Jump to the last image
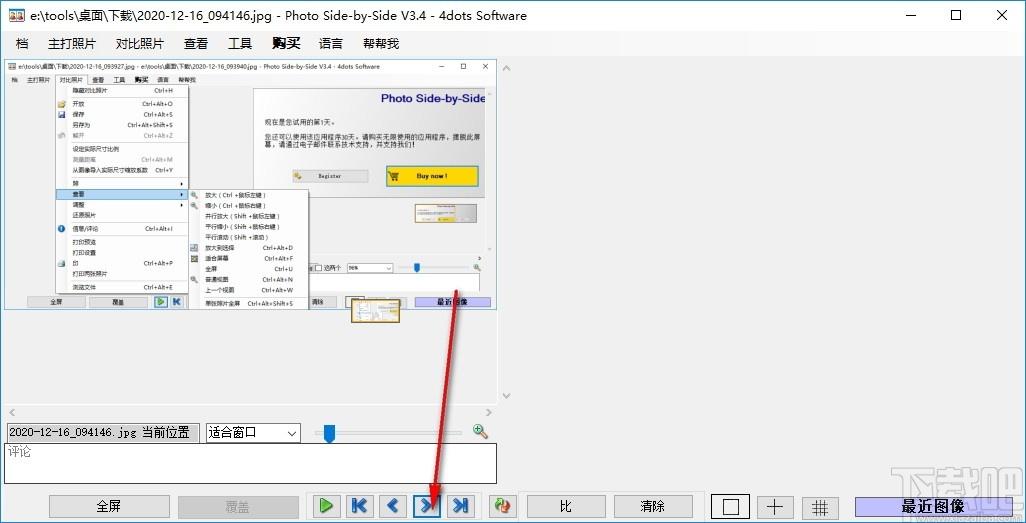 click(x=461, y=506)
